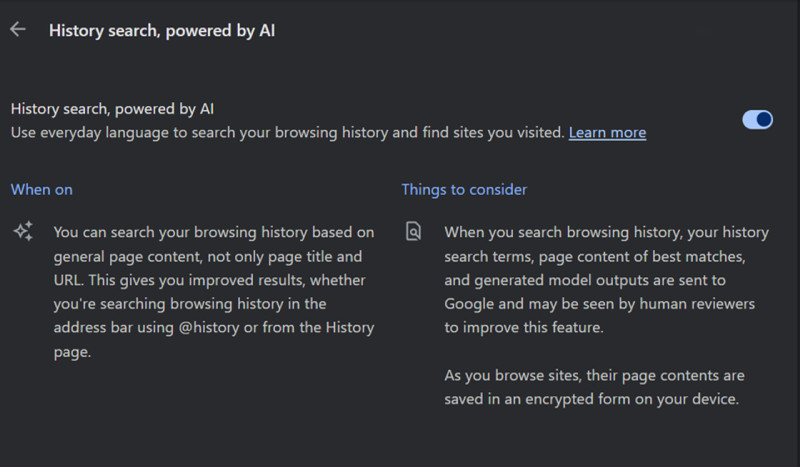The image size is (800, 467).
Task: Select the "When on" heading
Action: point(42,189)
